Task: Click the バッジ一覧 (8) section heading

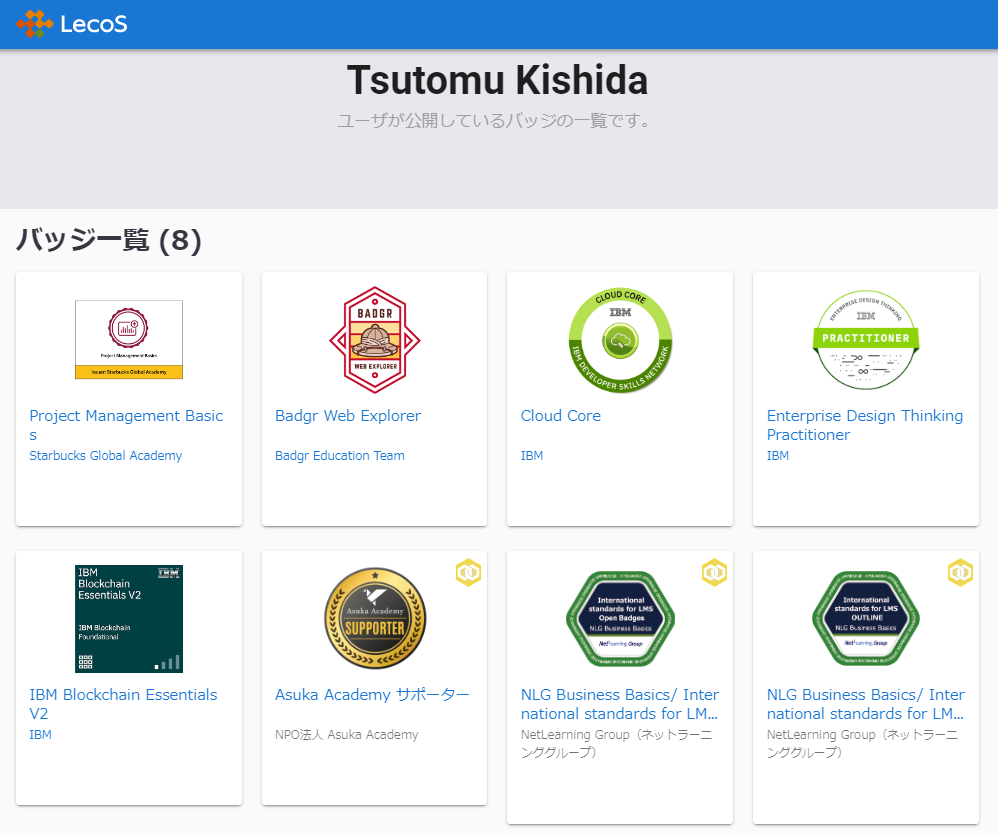Action: click(109, 241)
